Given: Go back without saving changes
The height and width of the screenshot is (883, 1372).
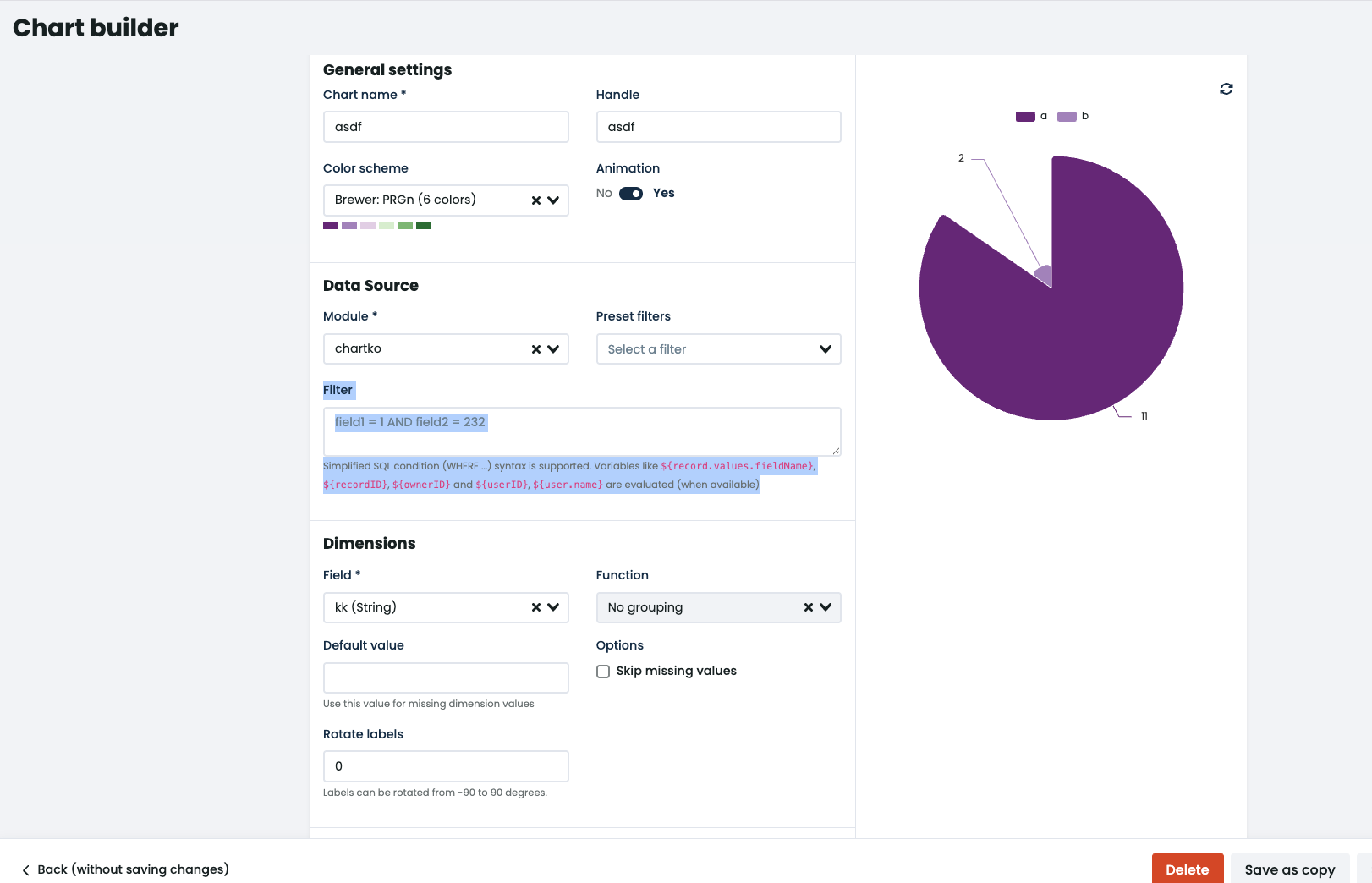Looking at the screenshot, I should [x=125, y=869].
